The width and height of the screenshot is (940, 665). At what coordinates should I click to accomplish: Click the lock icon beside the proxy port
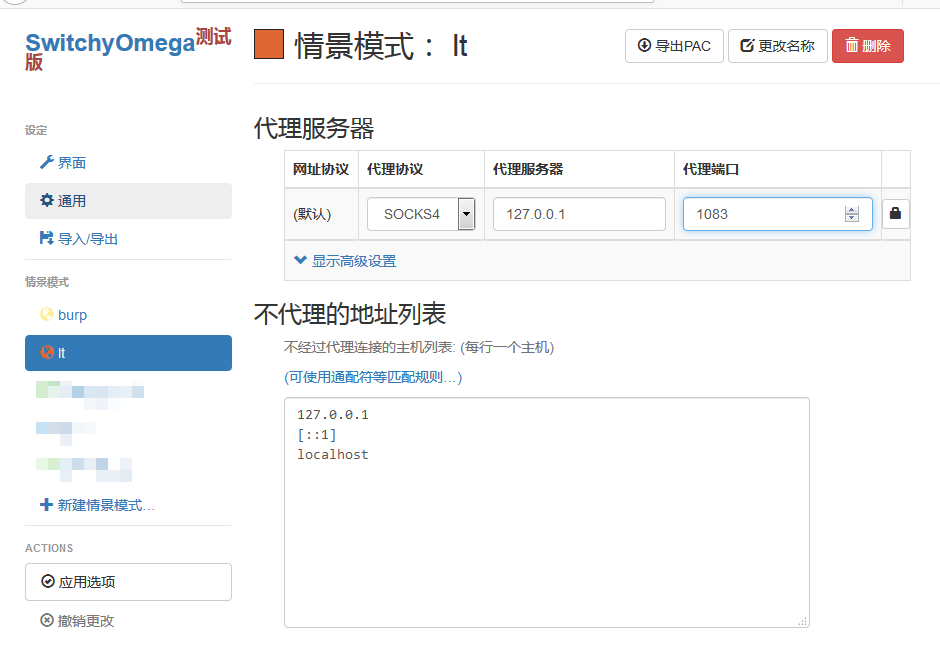895,214
